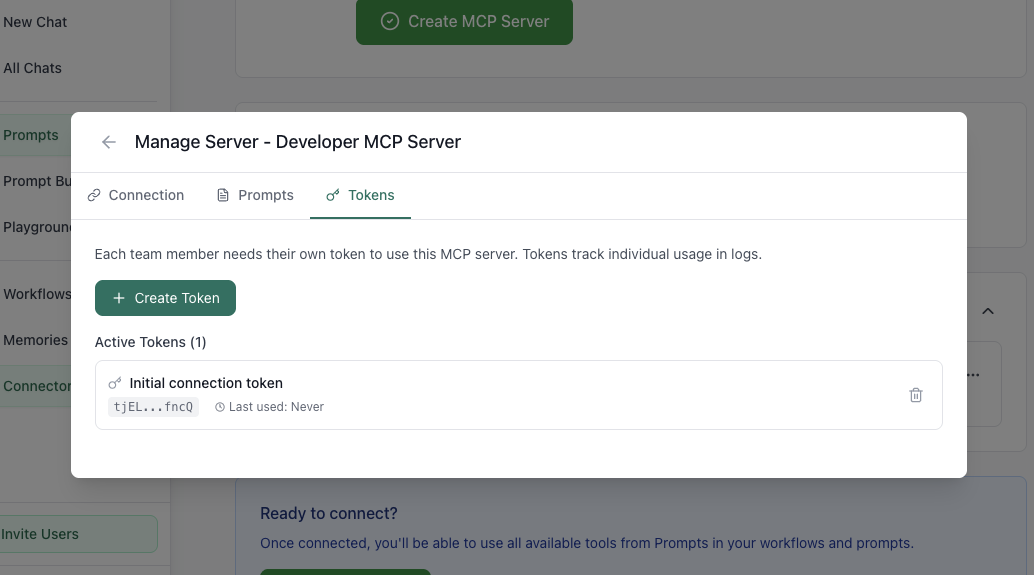The height and width of the screenshot is (575, 1034).
Task: Open Memories in the sidebar
Action: tap(35, 340)
